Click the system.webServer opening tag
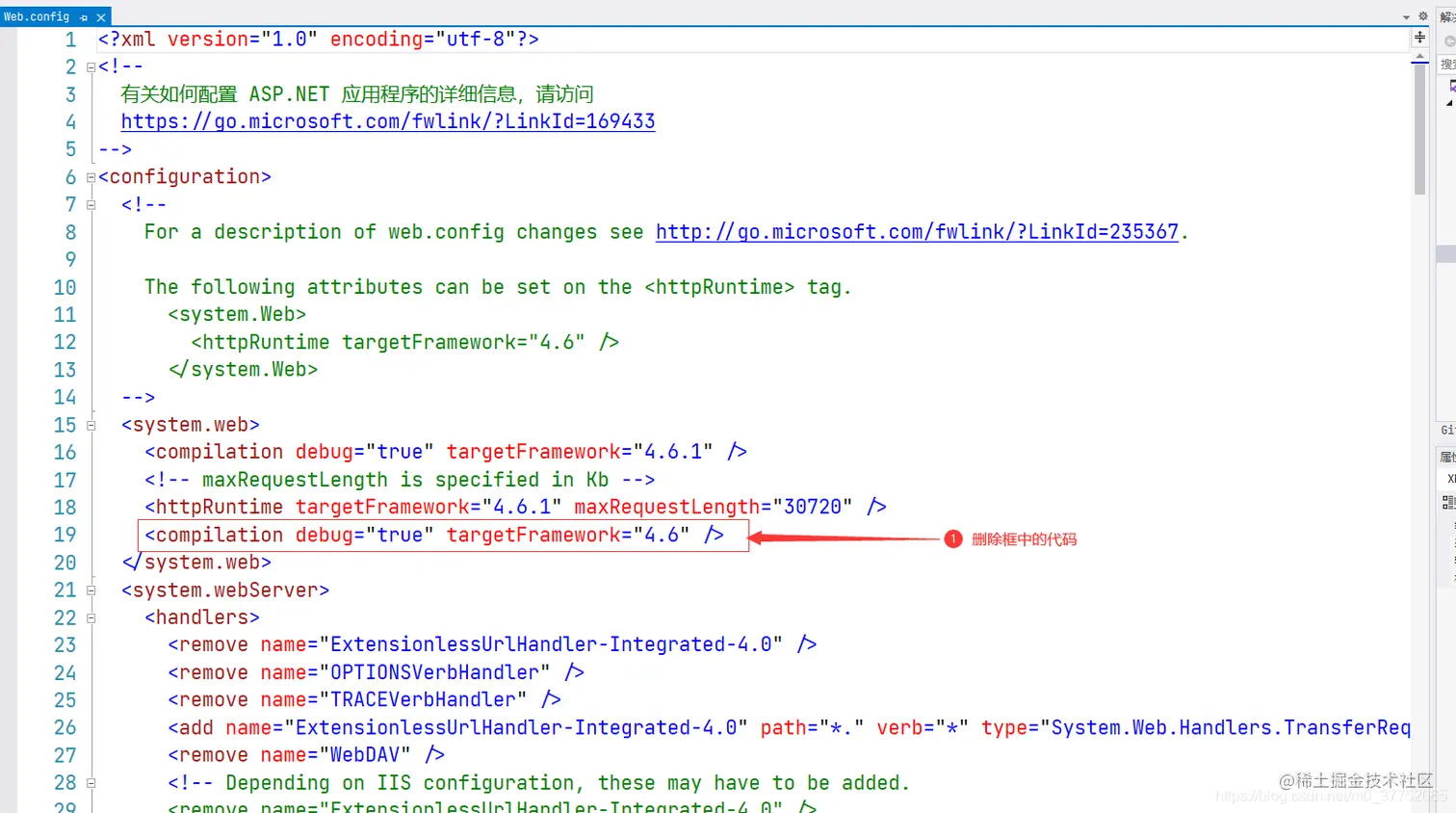 tap(225, 590)
